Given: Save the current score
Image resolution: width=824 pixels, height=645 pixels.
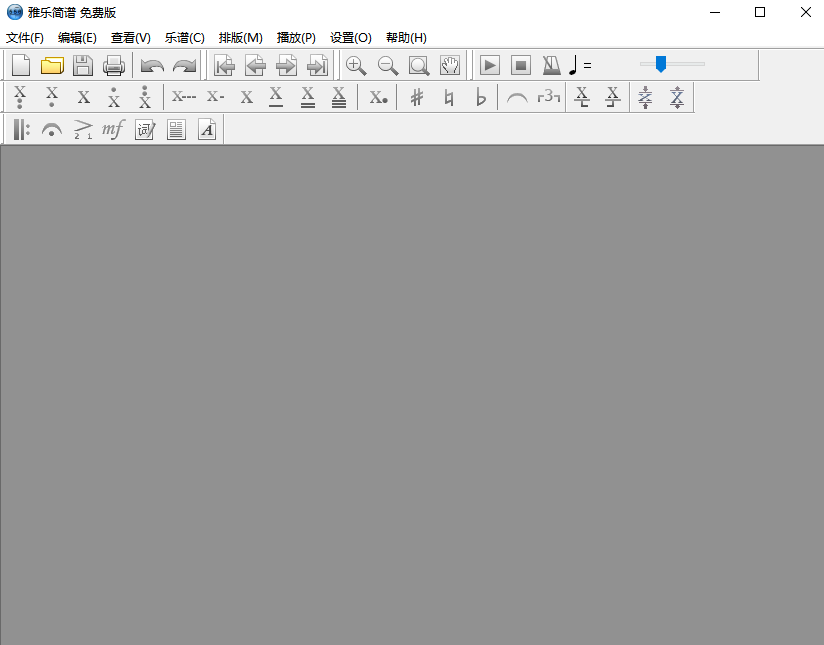Looking at the screenshot, I should 83,66.
